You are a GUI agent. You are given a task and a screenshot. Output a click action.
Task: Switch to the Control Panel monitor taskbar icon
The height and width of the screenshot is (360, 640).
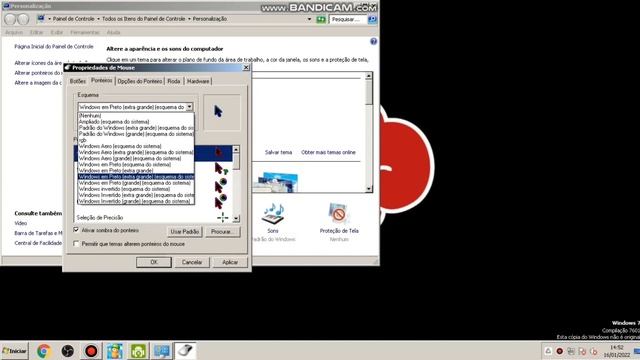coord(162,351)
